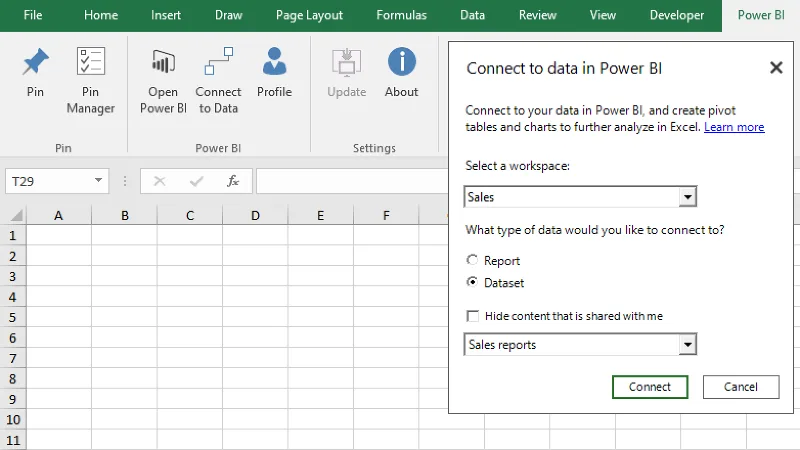Open the Draw tab

[229, 15]
